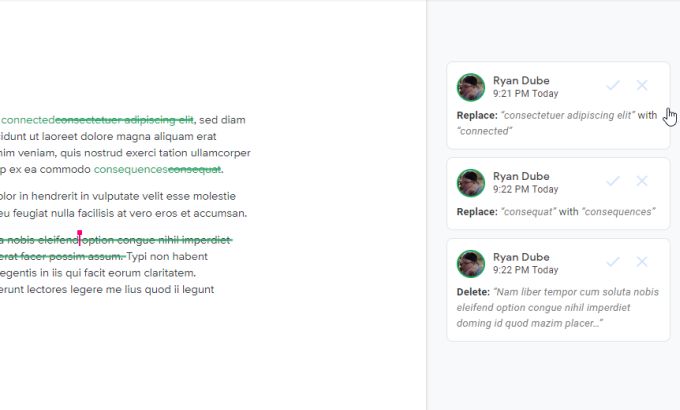
Task: Click the avatar on the Delete suggestion card
Action: (471, 263)
